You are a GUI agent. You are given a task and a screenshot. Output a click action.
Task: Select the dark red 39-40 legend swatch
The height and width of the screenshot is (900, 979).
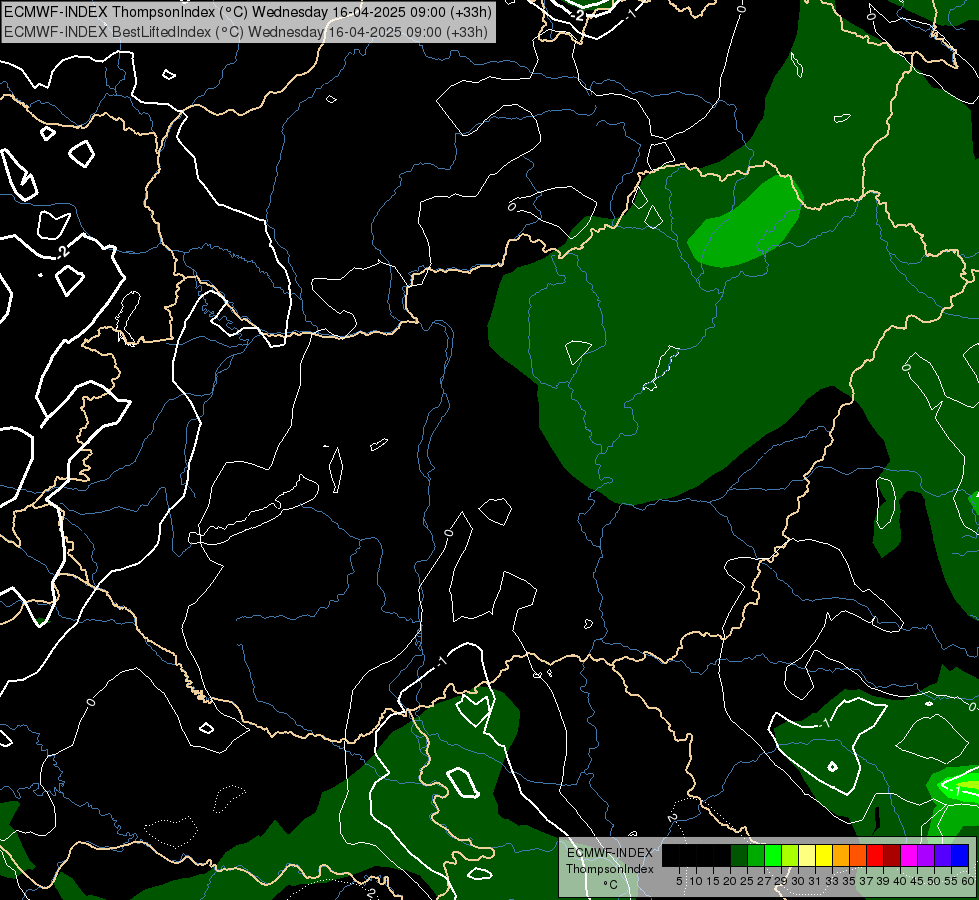(892, 855)
